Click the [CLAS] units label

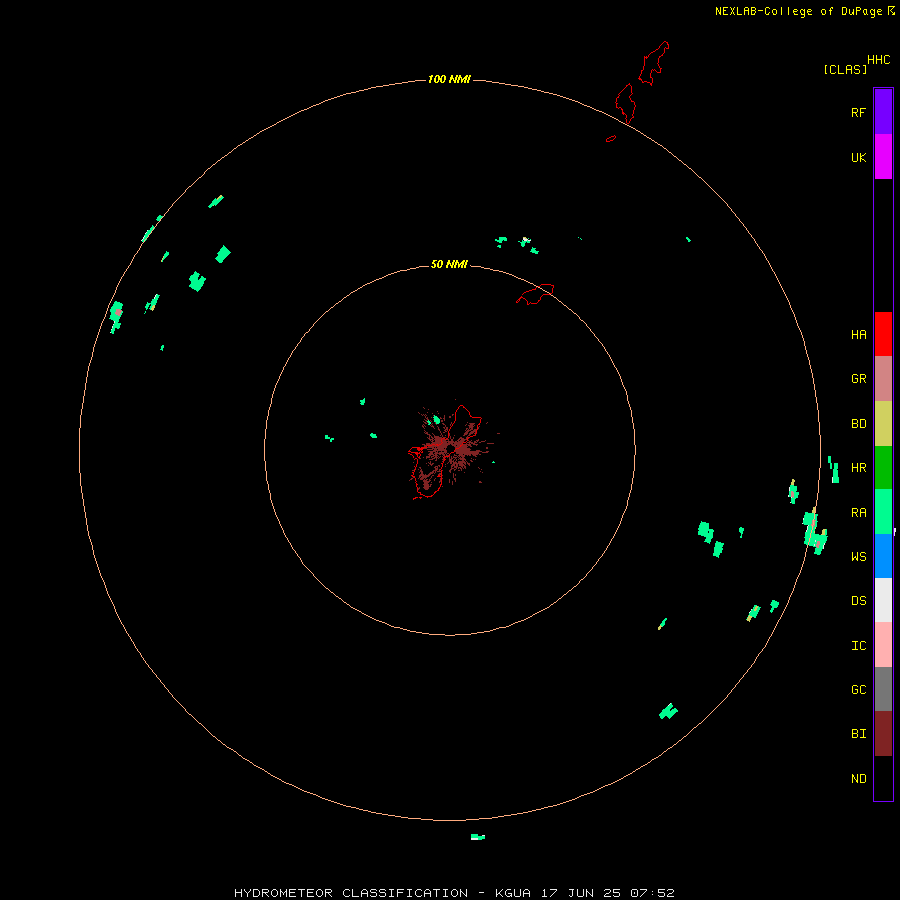pos(845,69)
